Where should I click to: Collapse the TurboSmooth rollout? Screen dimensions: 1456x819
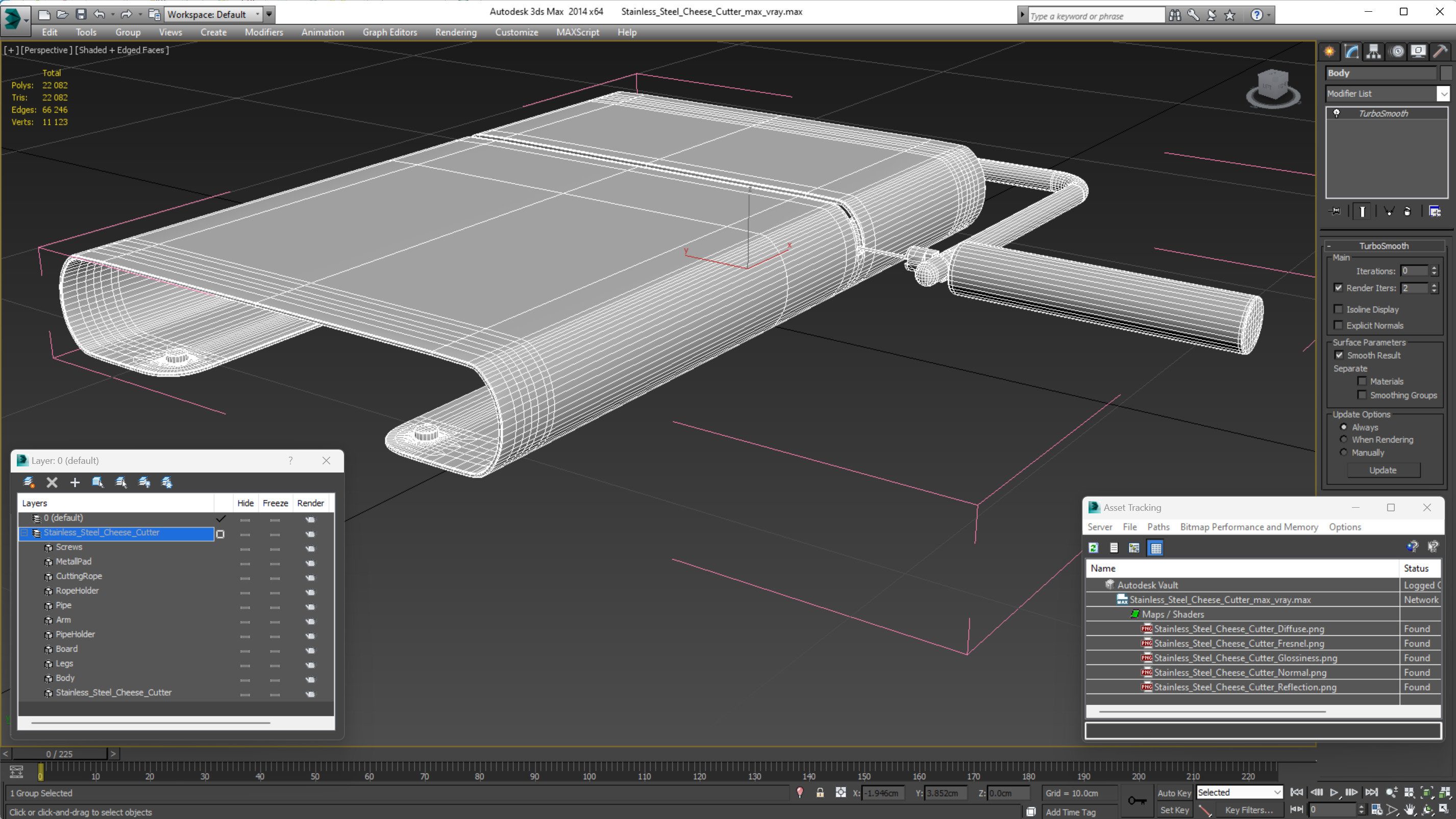coord(1329,246)
